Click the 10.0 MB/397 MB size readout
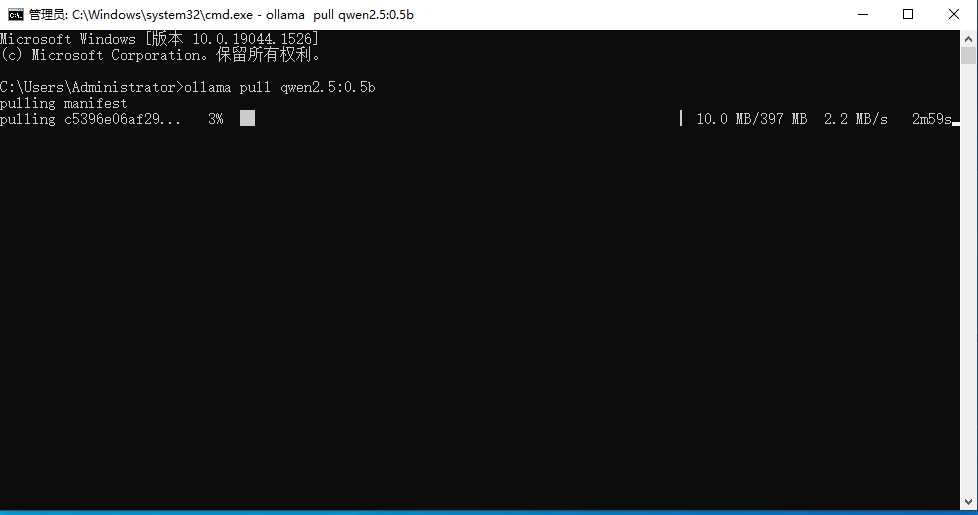 pos(752,119)
